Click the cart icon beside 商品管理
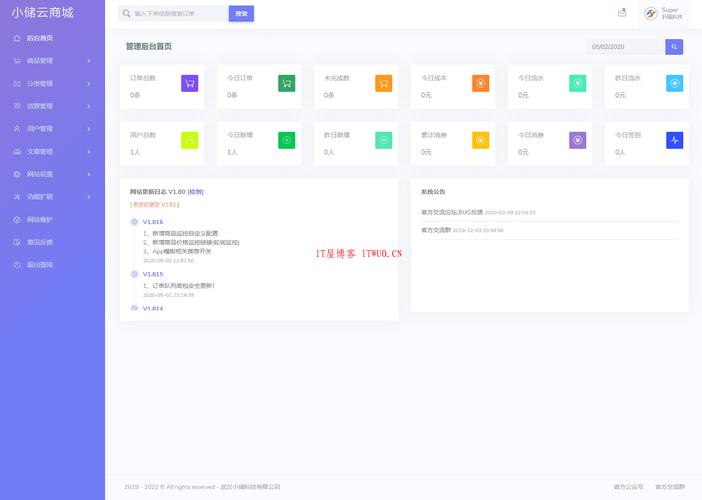Viewport: 702px width, 500px height. 17,61
